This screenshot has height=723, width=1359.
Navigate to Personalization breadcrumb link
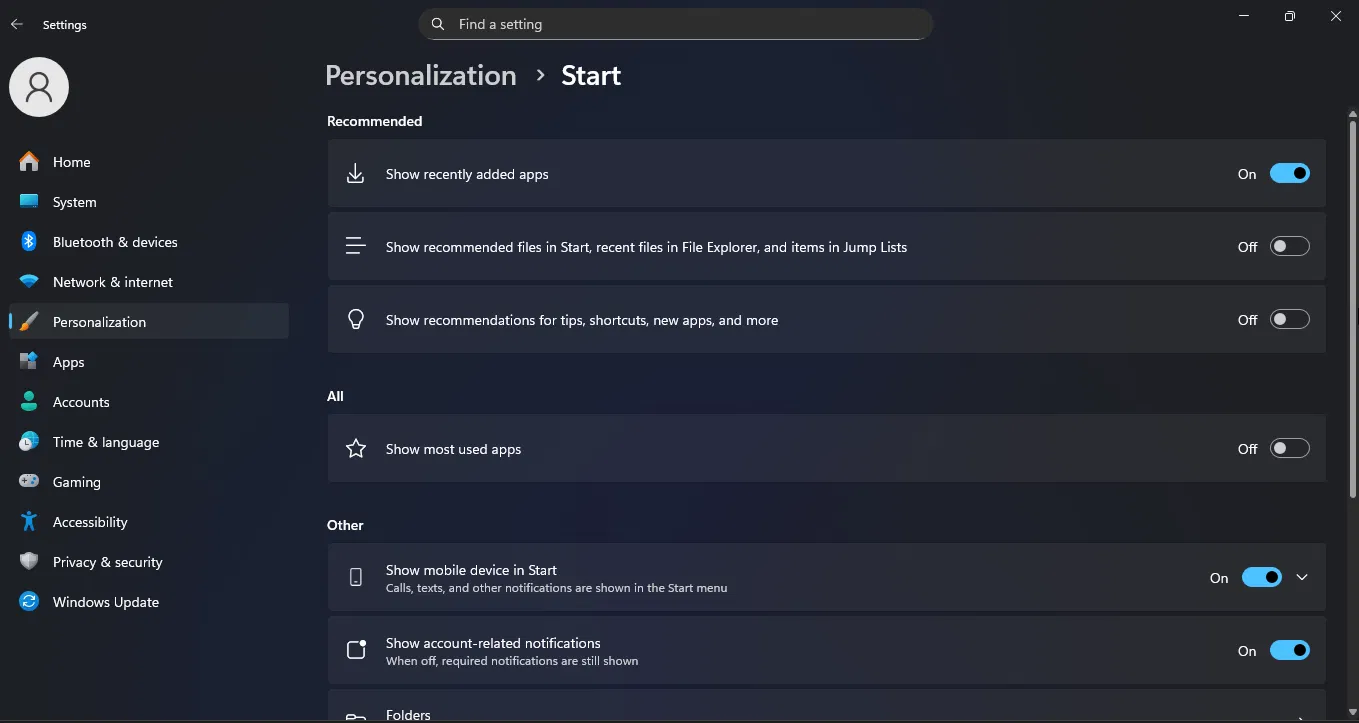point(420,75)
